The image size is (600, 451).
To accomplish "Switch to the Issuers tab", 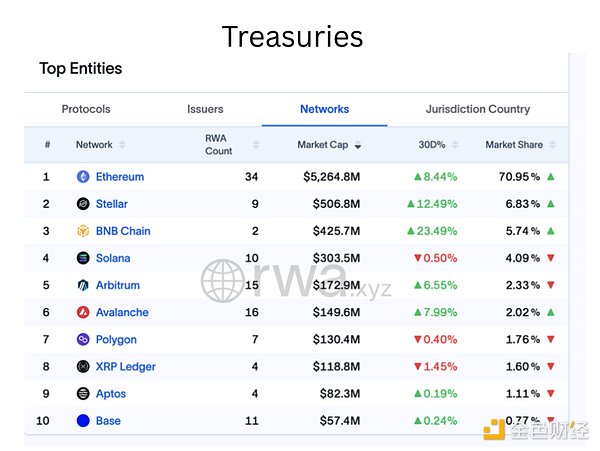I will pyautogui.click(x=205, y=109).
